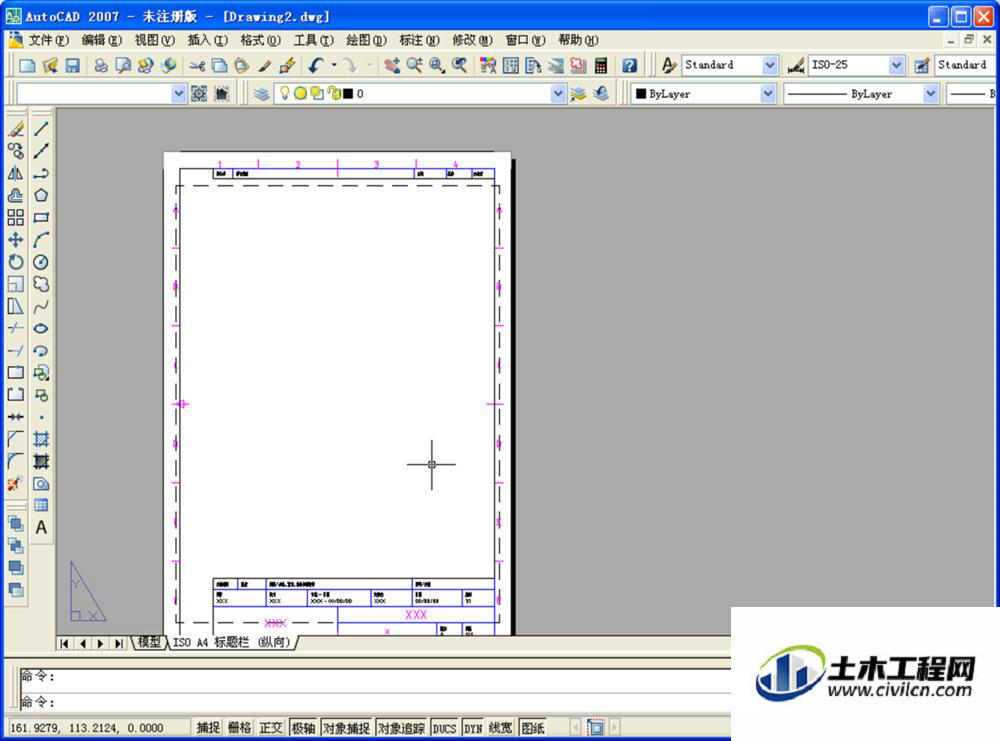Screen dimensions: 1000x741
Task: Select the Spline curve tool
Action: (41, 307)
